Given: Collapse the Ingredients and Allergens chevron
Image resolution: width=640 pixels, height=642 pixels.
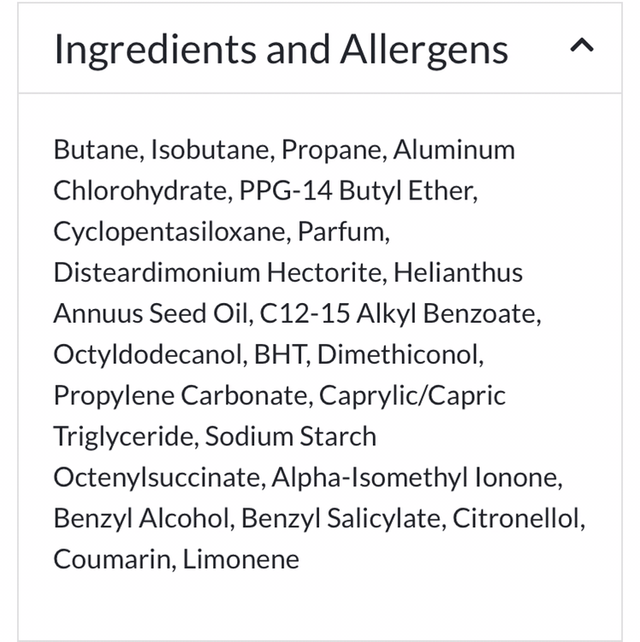Looking at the screenshot, I should 582,46.
